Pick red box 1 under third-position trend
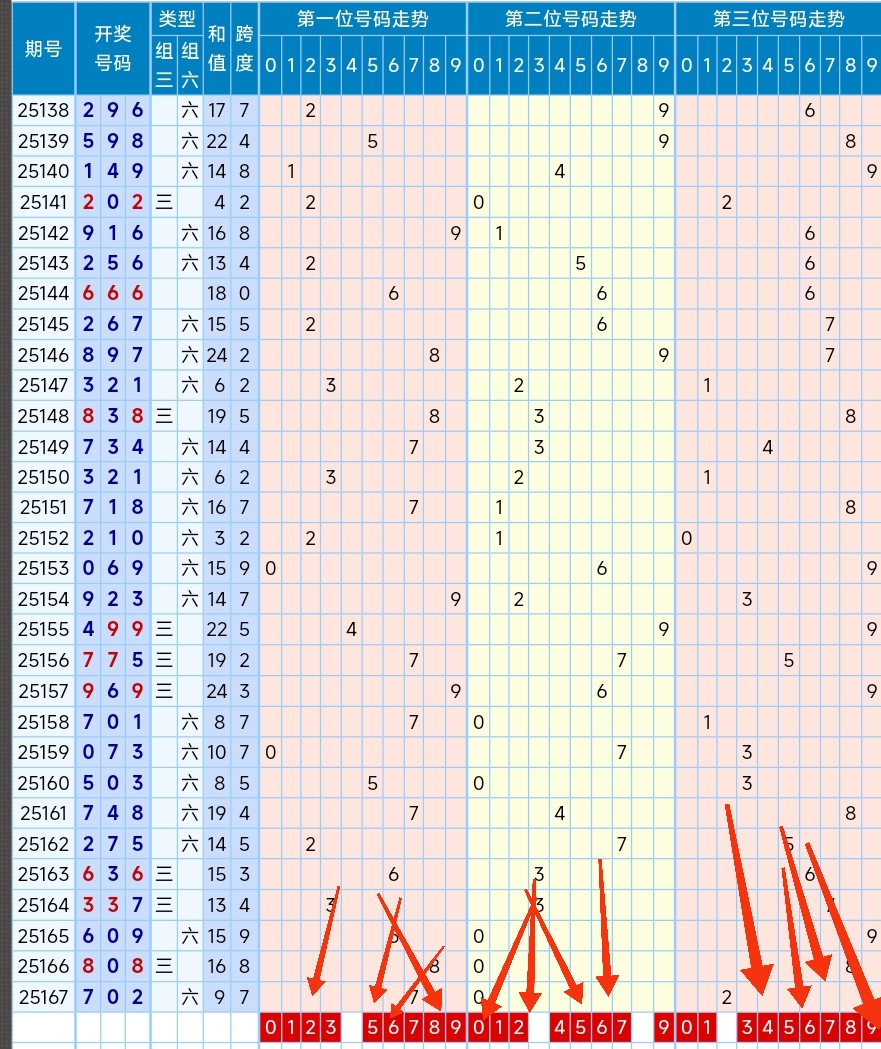 pyautogui.click(x=707, y=1028)
